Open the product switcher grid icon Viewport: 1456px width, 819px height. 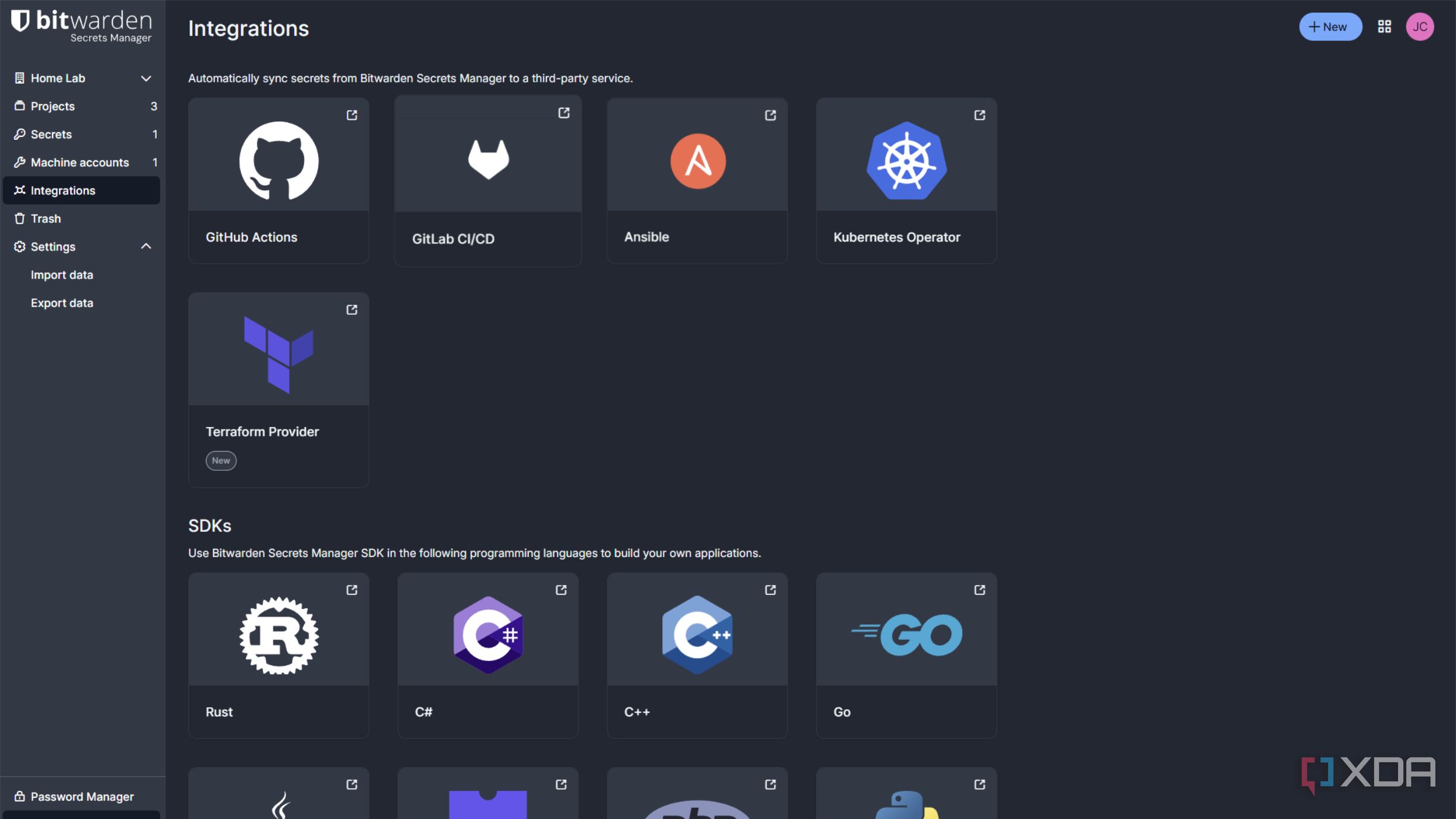coord(1384,27)
